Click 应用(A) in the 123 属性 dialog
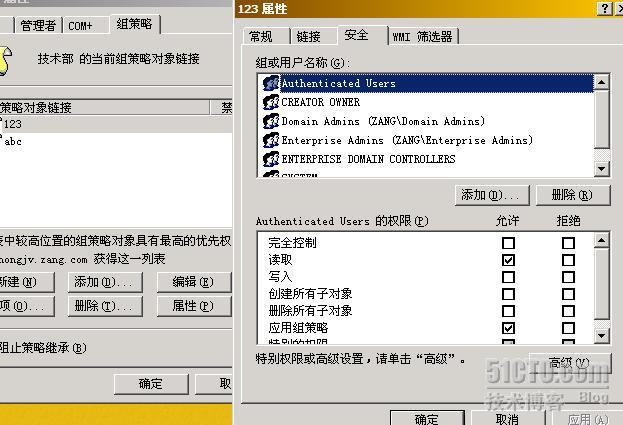This screenshot has width=623, height=425. tap(587, 418)
